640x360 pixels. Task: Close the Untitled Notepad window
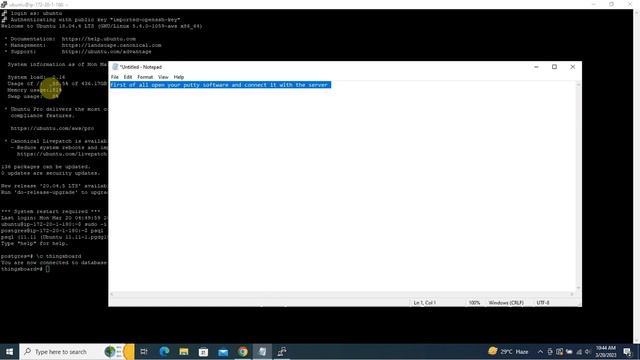pyautogui.click(x=573, y=67)
